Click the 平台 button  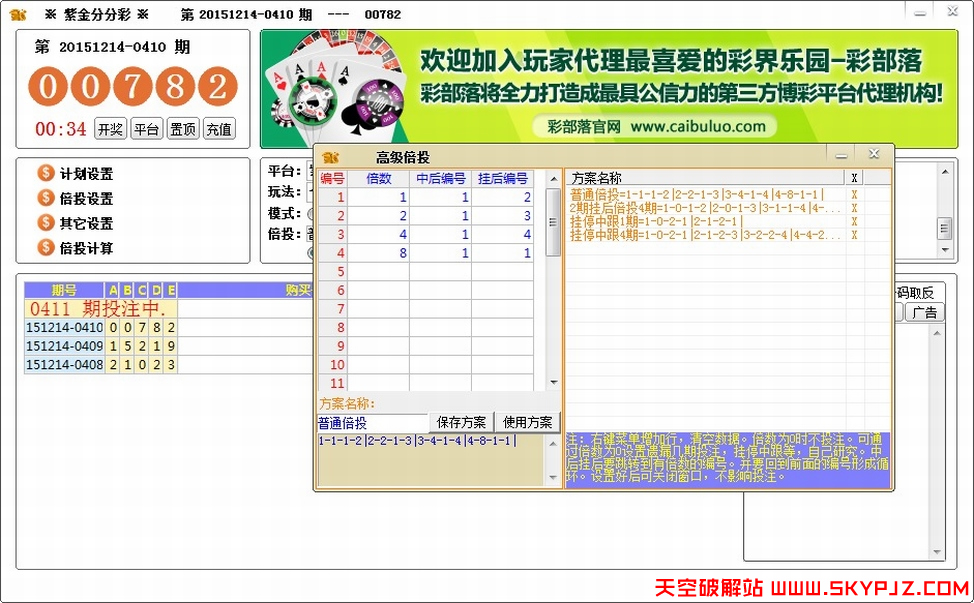[146, 129]
